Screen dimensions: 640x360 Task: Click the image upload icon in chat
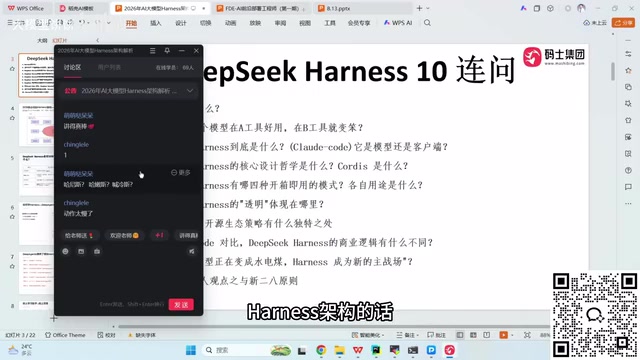click(81, 251)
